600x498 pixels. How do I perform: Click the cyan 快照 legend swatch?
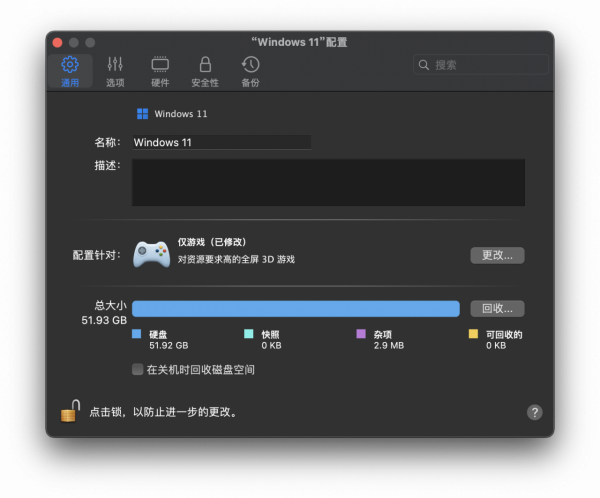tap(249, 334)
